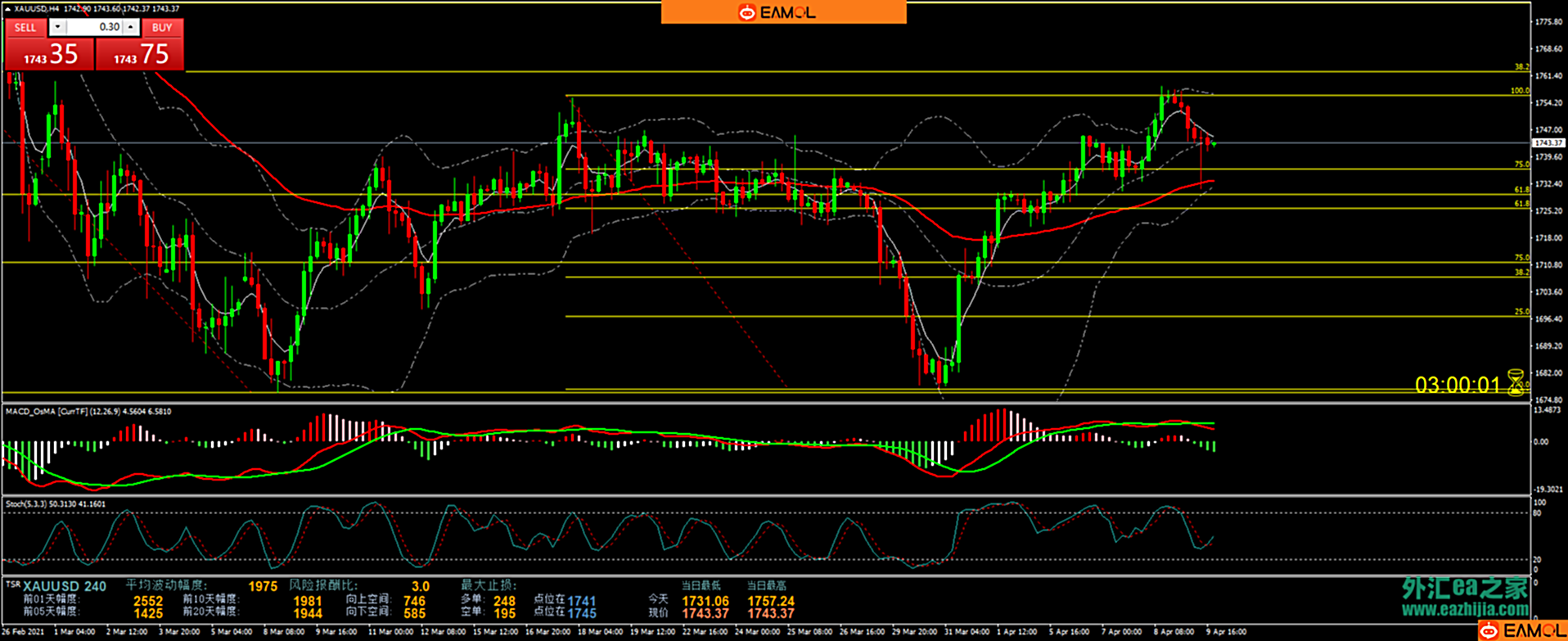Click the TSR XAUUSD 240 panel label
Image resolution: width=1568 pixels, height=641 pixels.
[57, 586]
